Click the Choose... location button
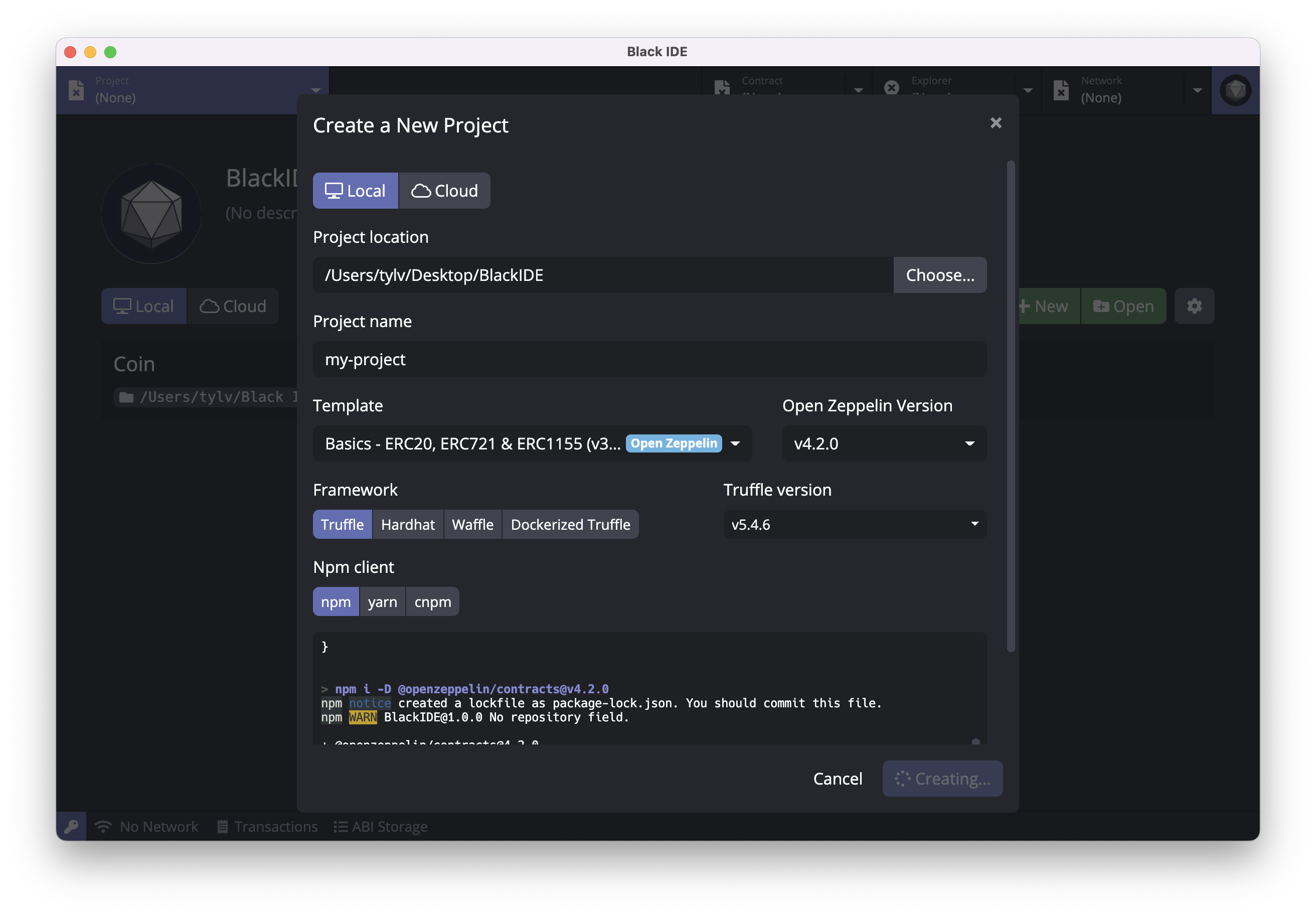 (x=939, y=275)
